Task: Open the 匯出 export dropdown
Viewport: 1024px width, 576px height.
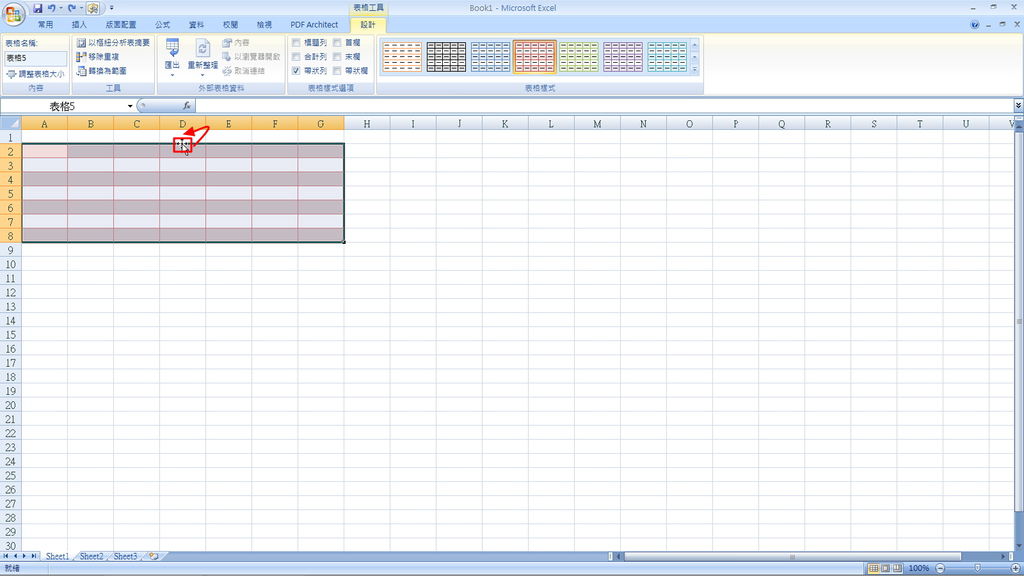Action: point(172,57)
